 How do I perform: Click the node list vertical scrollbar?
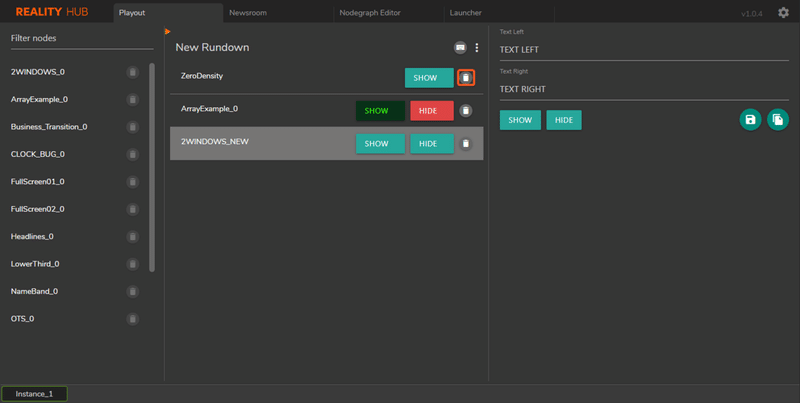tap(152, 167)
